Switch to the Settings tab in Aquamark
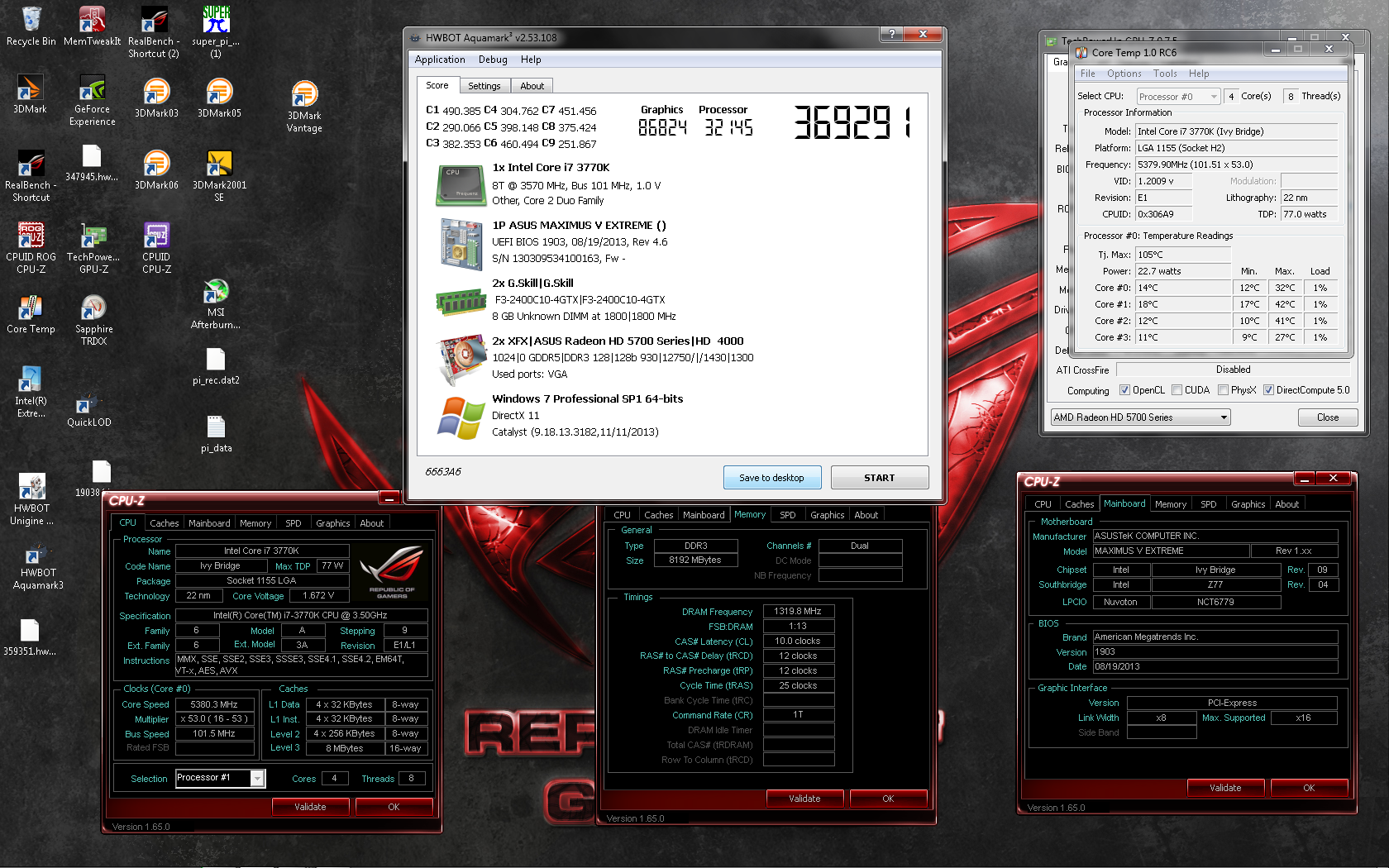Screen dimensions: 1389x868 pos(484,86)
